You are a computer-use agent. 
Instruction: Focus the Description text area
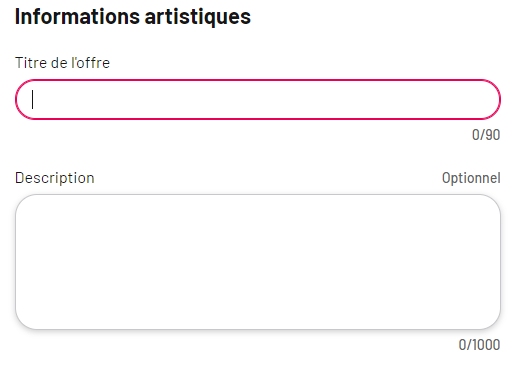(x=258, y=262)
